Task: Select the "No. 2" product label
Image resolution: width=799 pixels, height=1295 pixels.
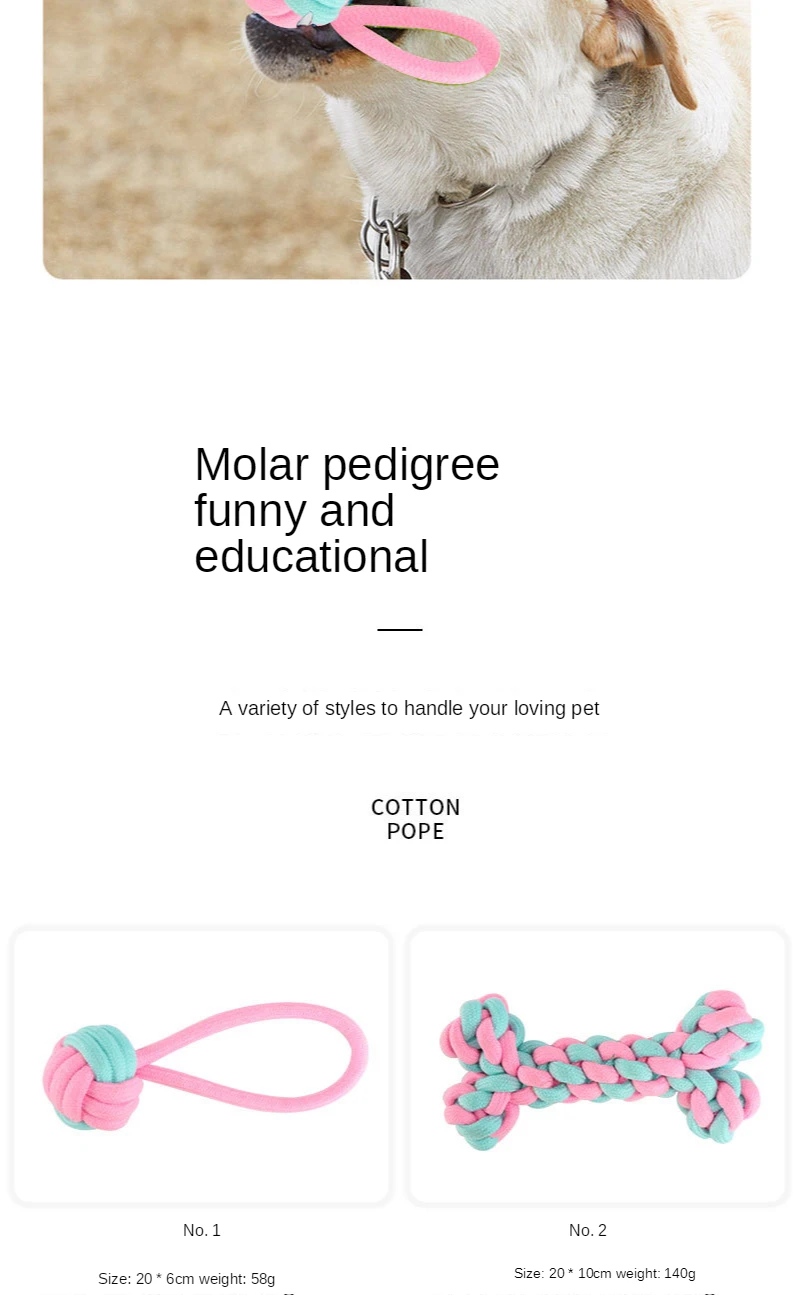Action: [588, 1230]
